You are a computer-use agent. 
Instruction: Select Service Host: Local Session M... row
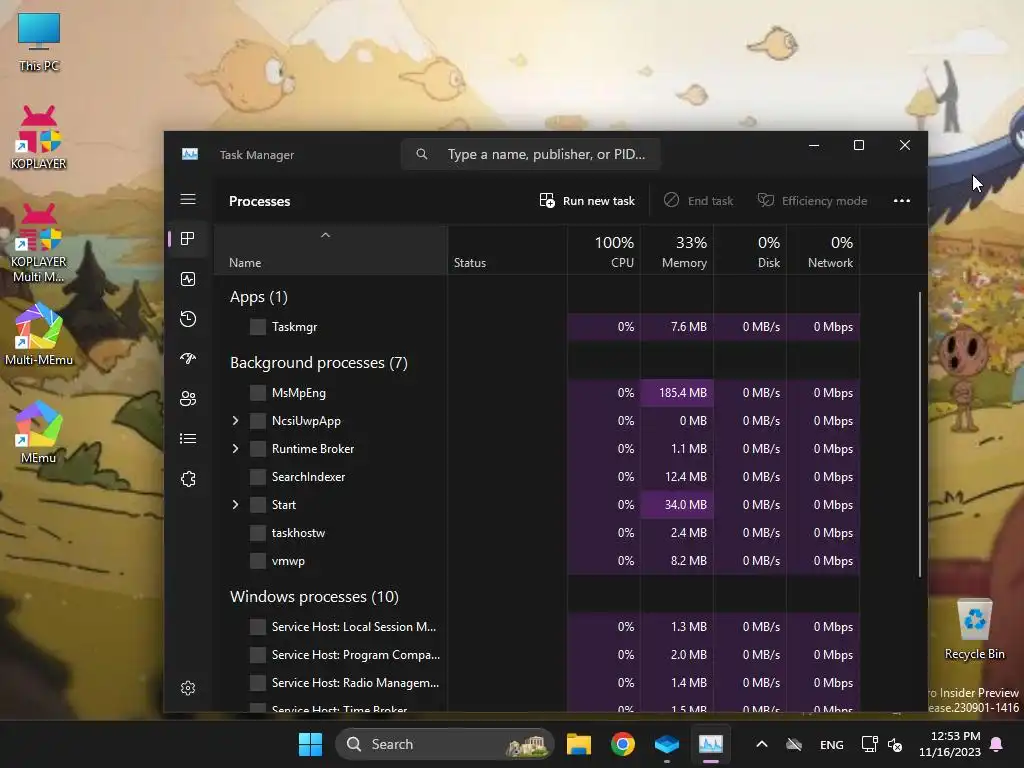click(537, 627)
